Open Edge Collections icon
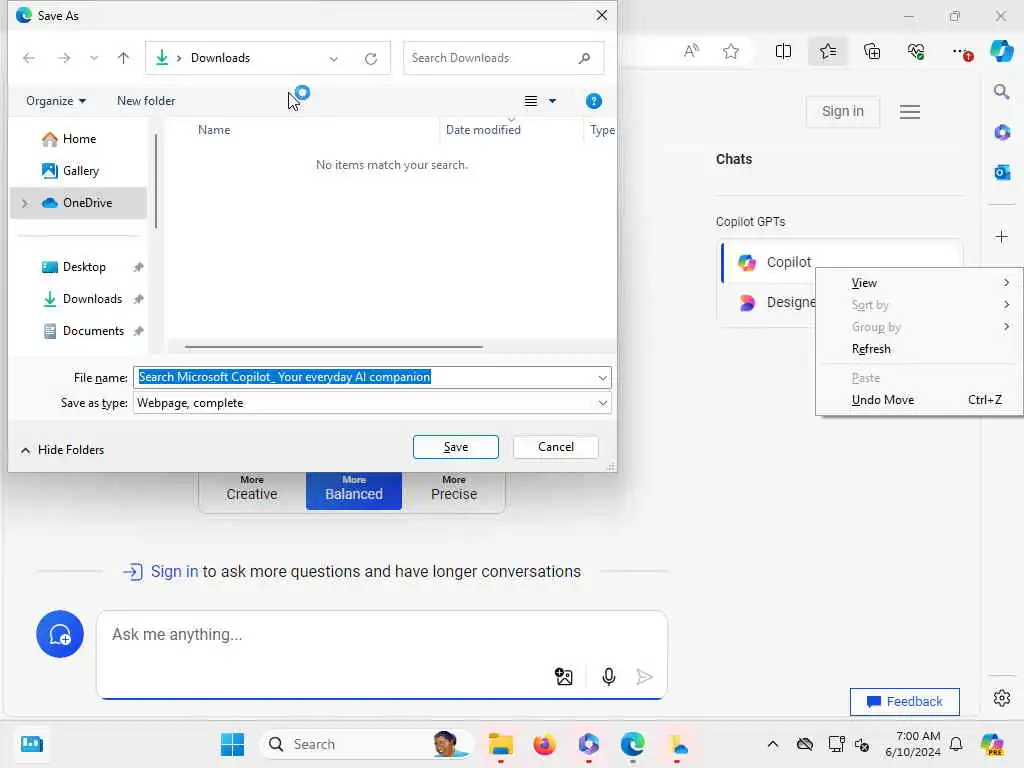Viewport: 1024px width, 768px height. pyautogui.click(x=872, y=51)
